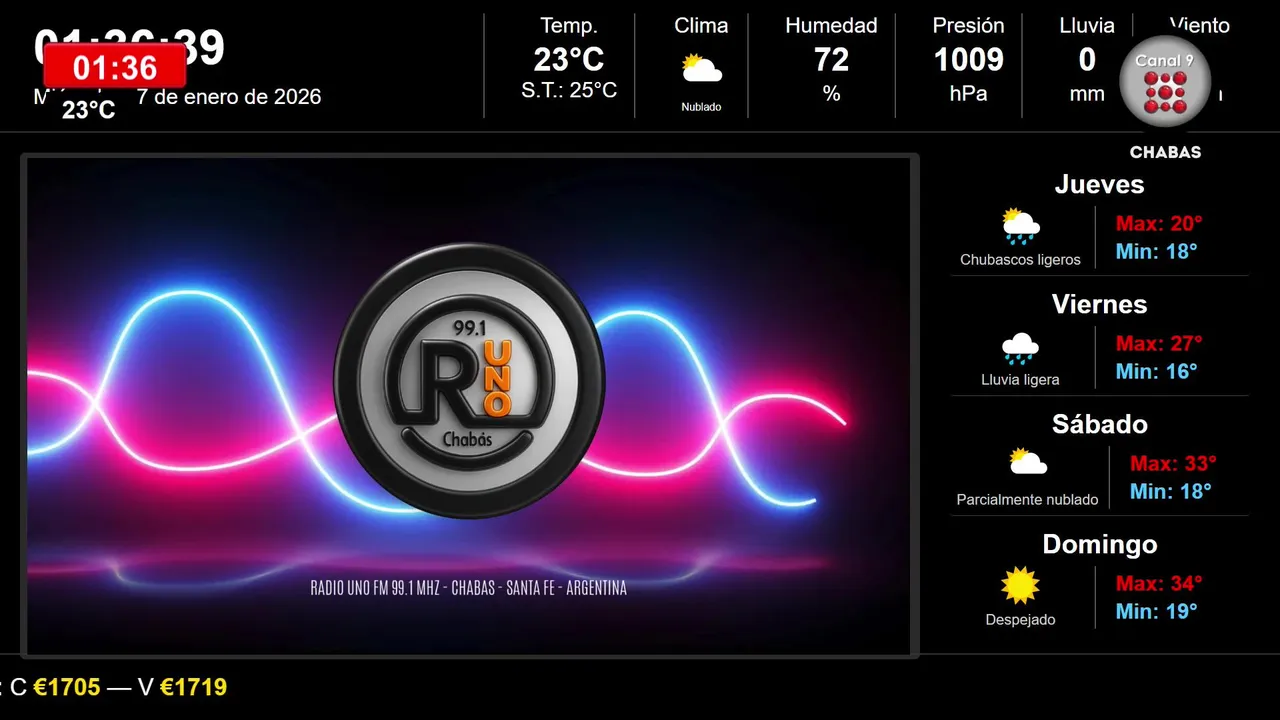Click Saturday's partly cloudy icon

pyautogui.click(x=1027, y=461)
